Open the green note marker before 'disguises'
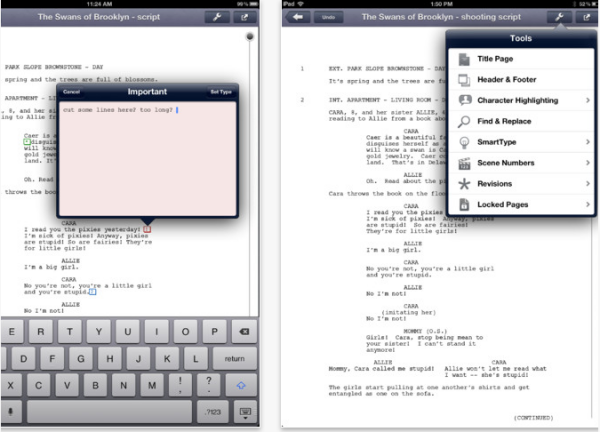 tap(27, 142)
